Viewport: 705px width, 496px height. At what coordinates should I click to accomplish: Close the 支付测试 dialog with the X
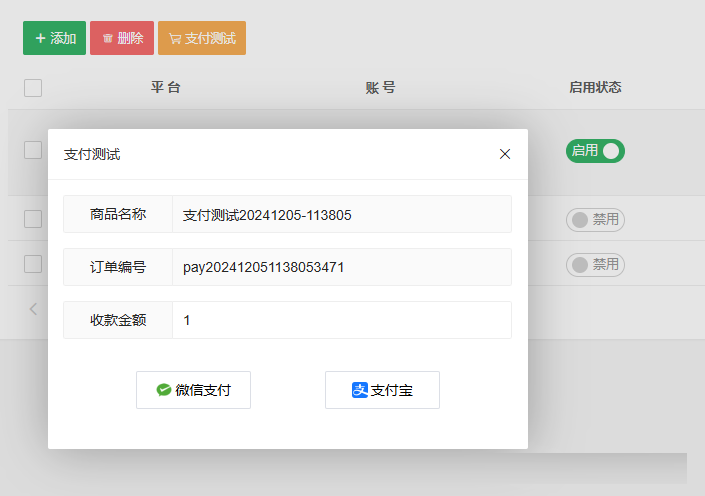(x=505, y=154)
